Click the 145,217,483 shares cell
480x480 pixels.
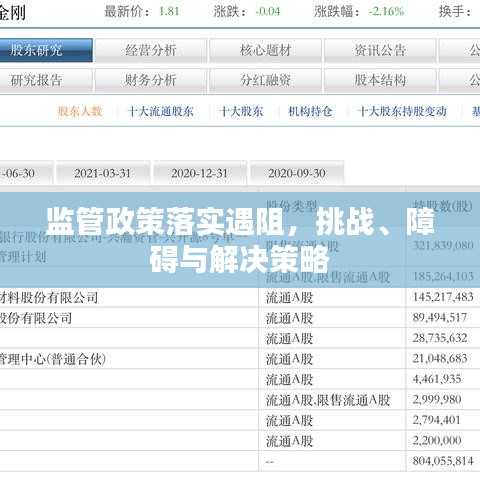click(443, 297)
